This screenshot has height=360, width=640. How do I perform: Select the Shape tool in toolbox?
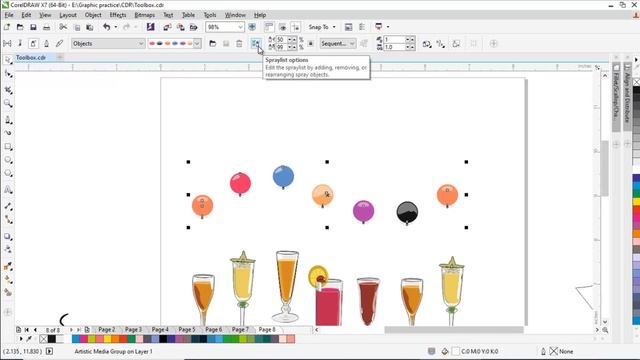[x=8, y=73]
